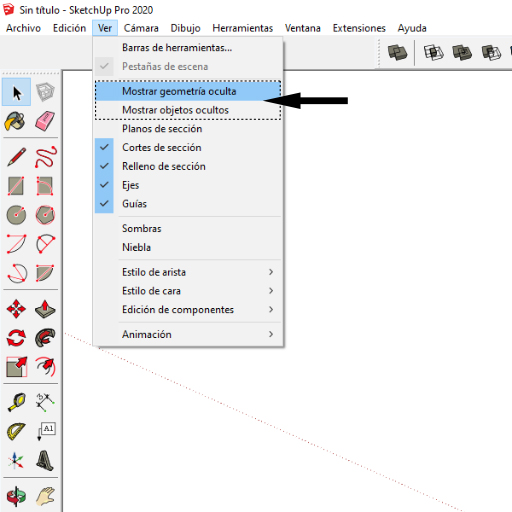Choose the Rectangle tool
The height and width of the screenshot is (512, 512).
coord(16,186)
